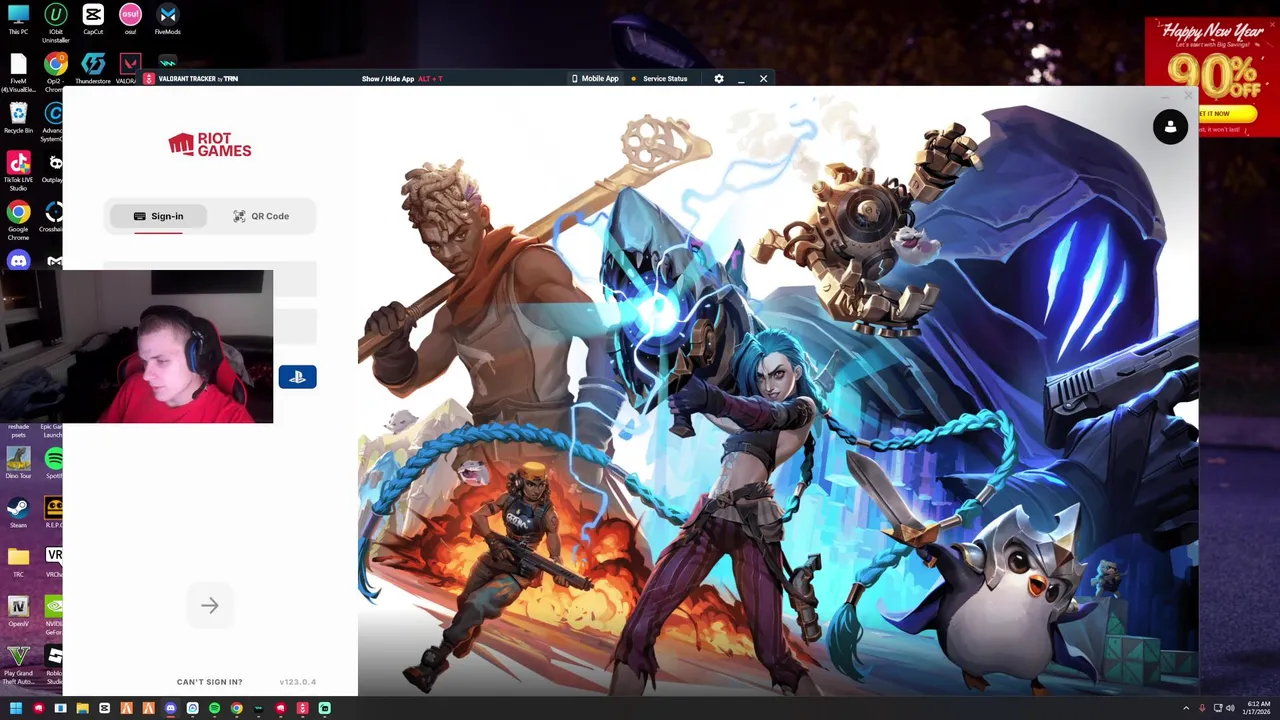Viewport: 1280px width, 720px height.
Task: Open the CAN'T SIGN IN? link
Action: 210,682
